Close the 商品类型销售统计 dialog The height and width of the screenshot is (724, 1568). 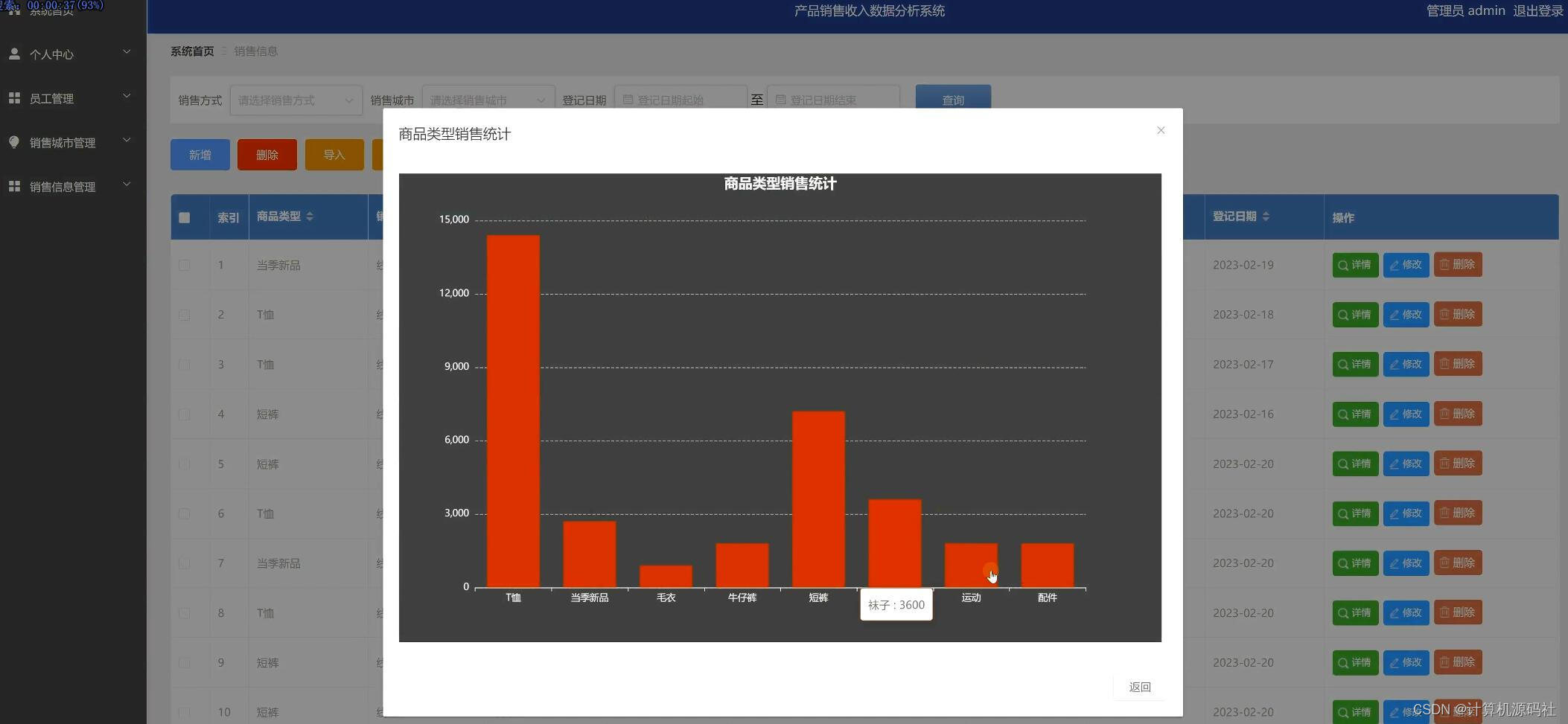click(1161, 130)
